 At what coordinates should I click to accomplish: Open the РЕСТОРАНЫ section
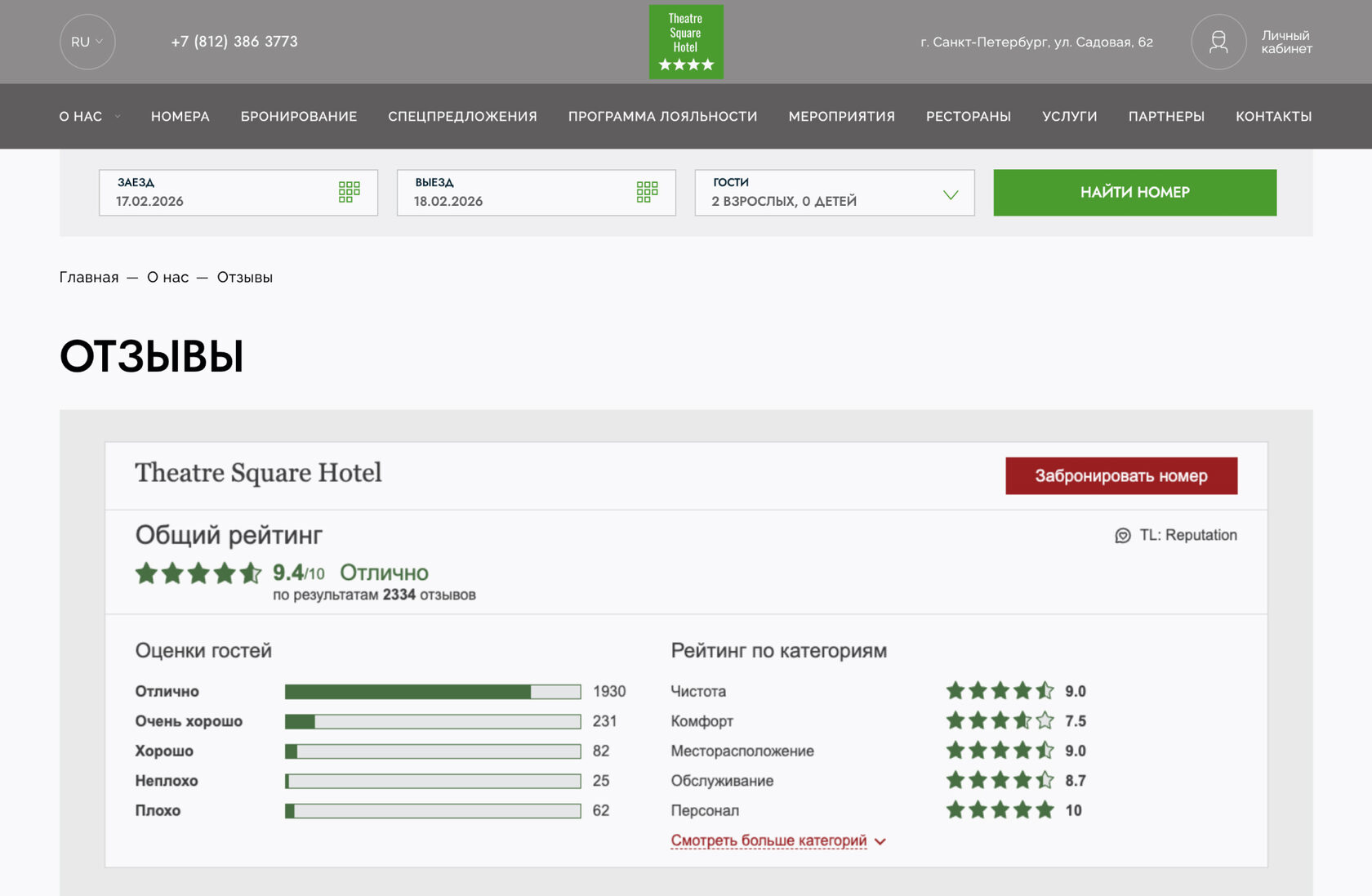coord(969,117)
